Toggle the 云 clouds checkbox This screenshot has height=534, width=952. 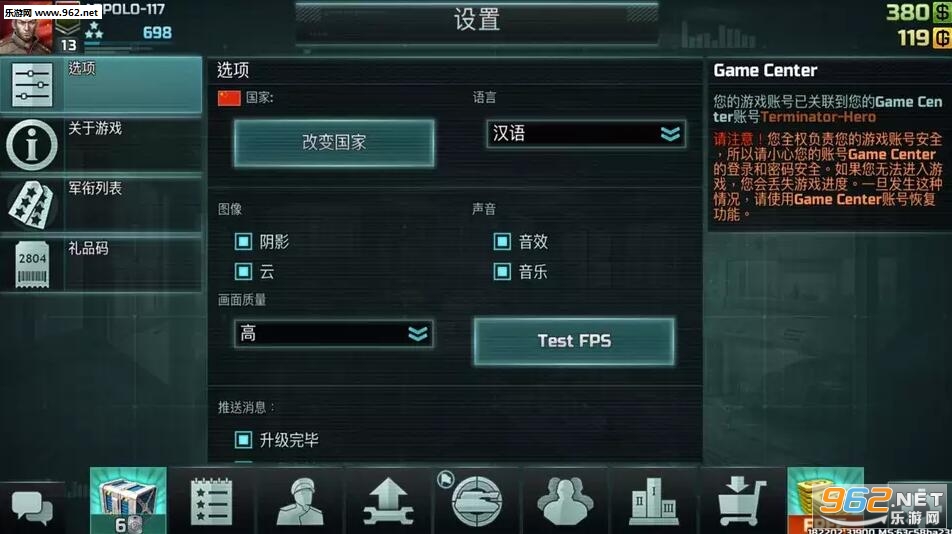click(243, 271)
